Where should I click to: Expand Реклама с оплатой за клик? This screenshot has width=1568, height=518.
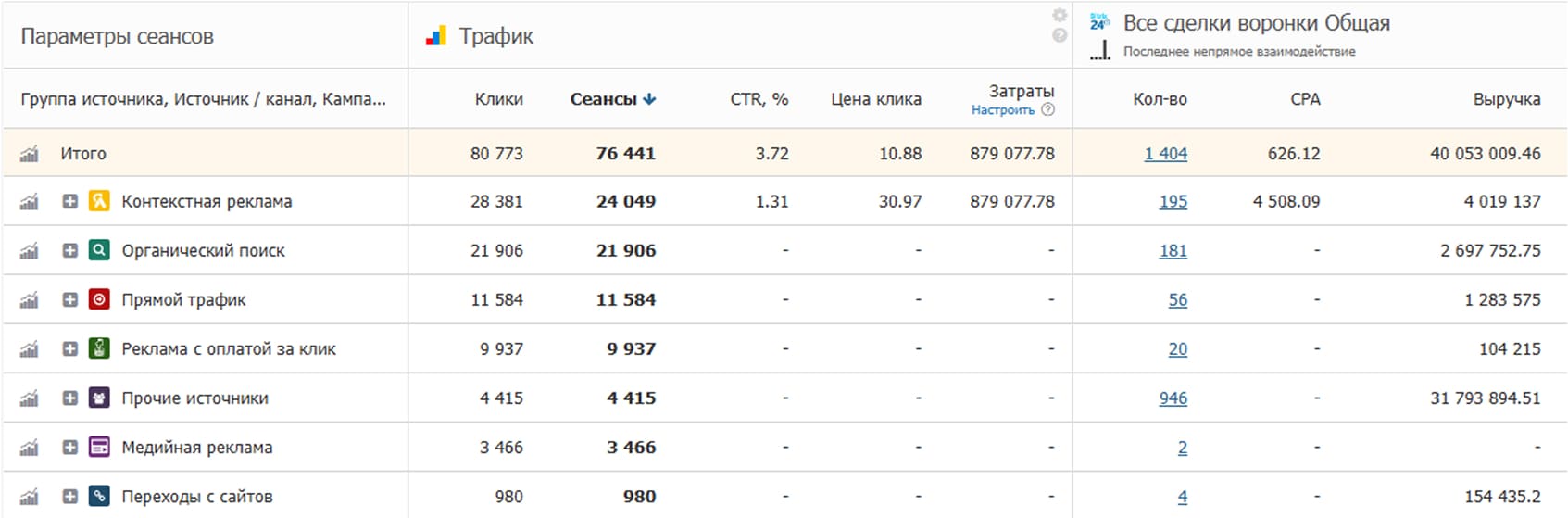coord(69,348)
